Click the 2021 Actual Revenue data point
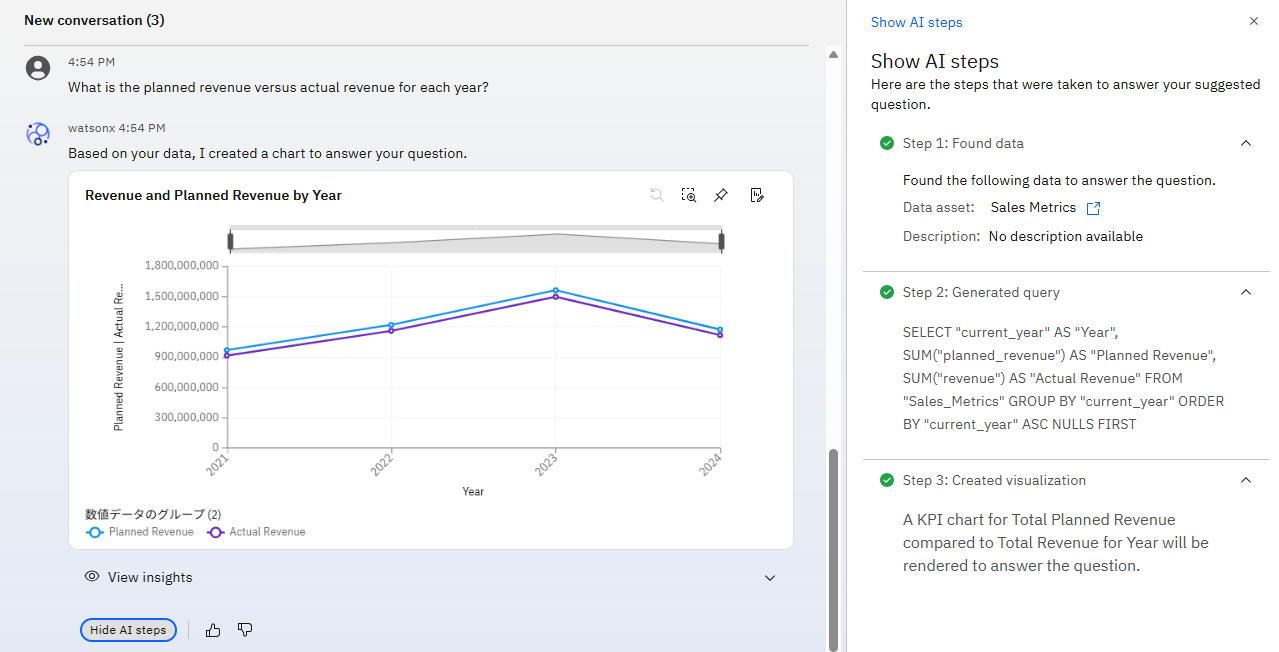The image size is (1279, 652). (227, 355)
